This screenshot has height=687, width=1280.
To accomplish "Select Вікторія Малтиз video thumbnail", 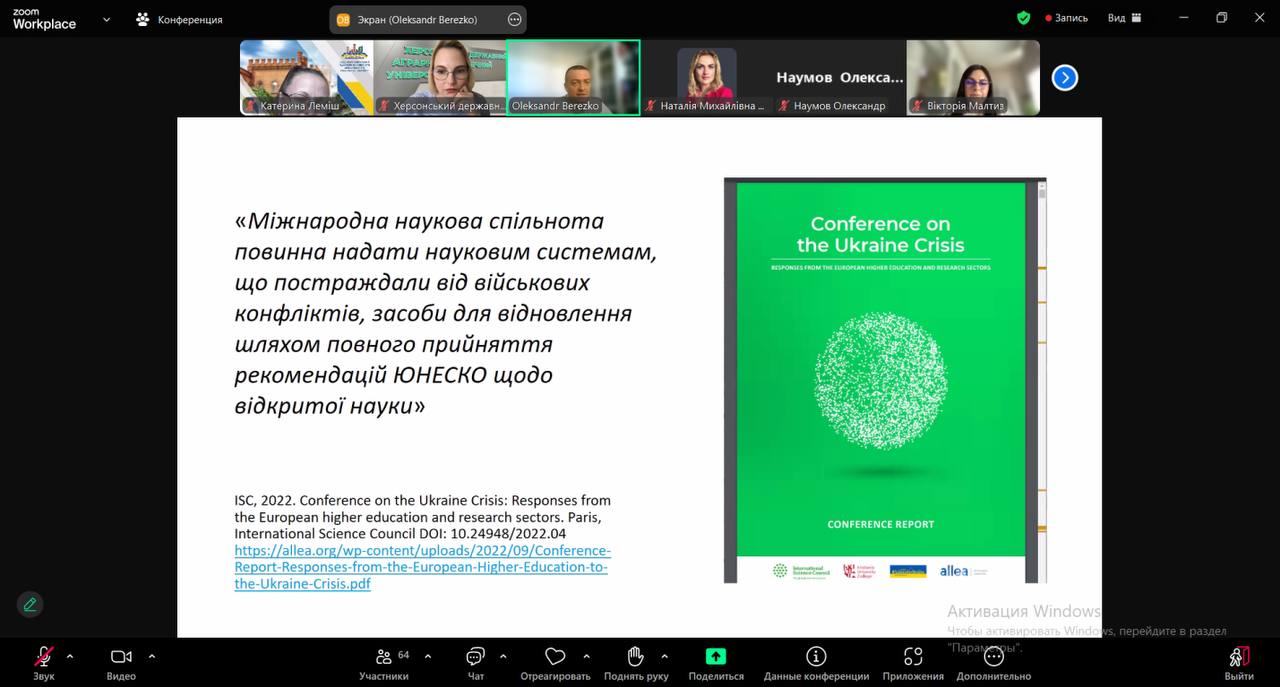I will [x=973, y=78].
